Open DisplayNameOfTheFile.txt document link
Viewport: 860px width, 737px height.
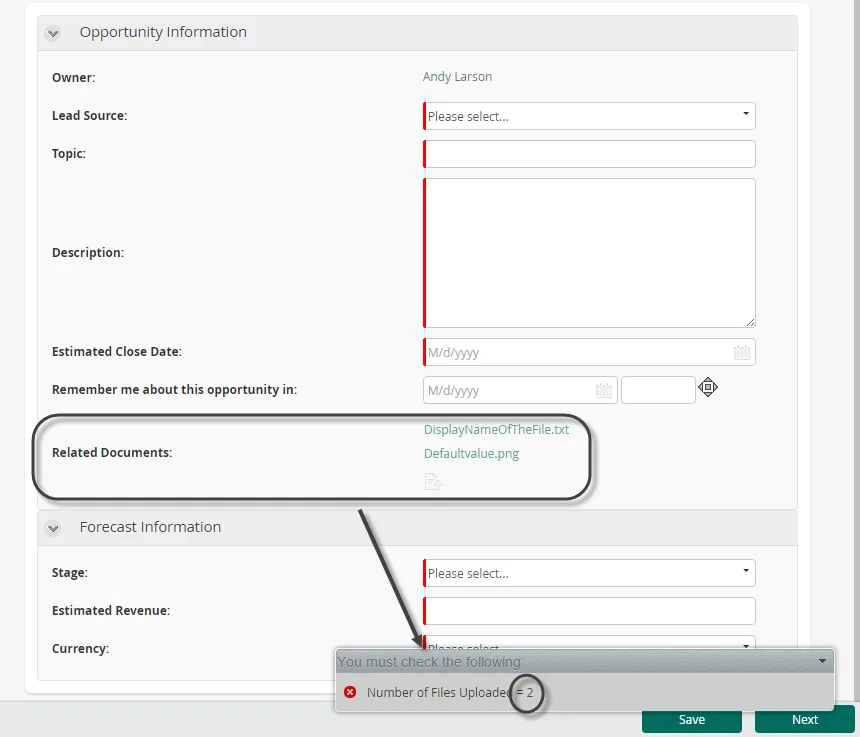(x=496, y=429)
